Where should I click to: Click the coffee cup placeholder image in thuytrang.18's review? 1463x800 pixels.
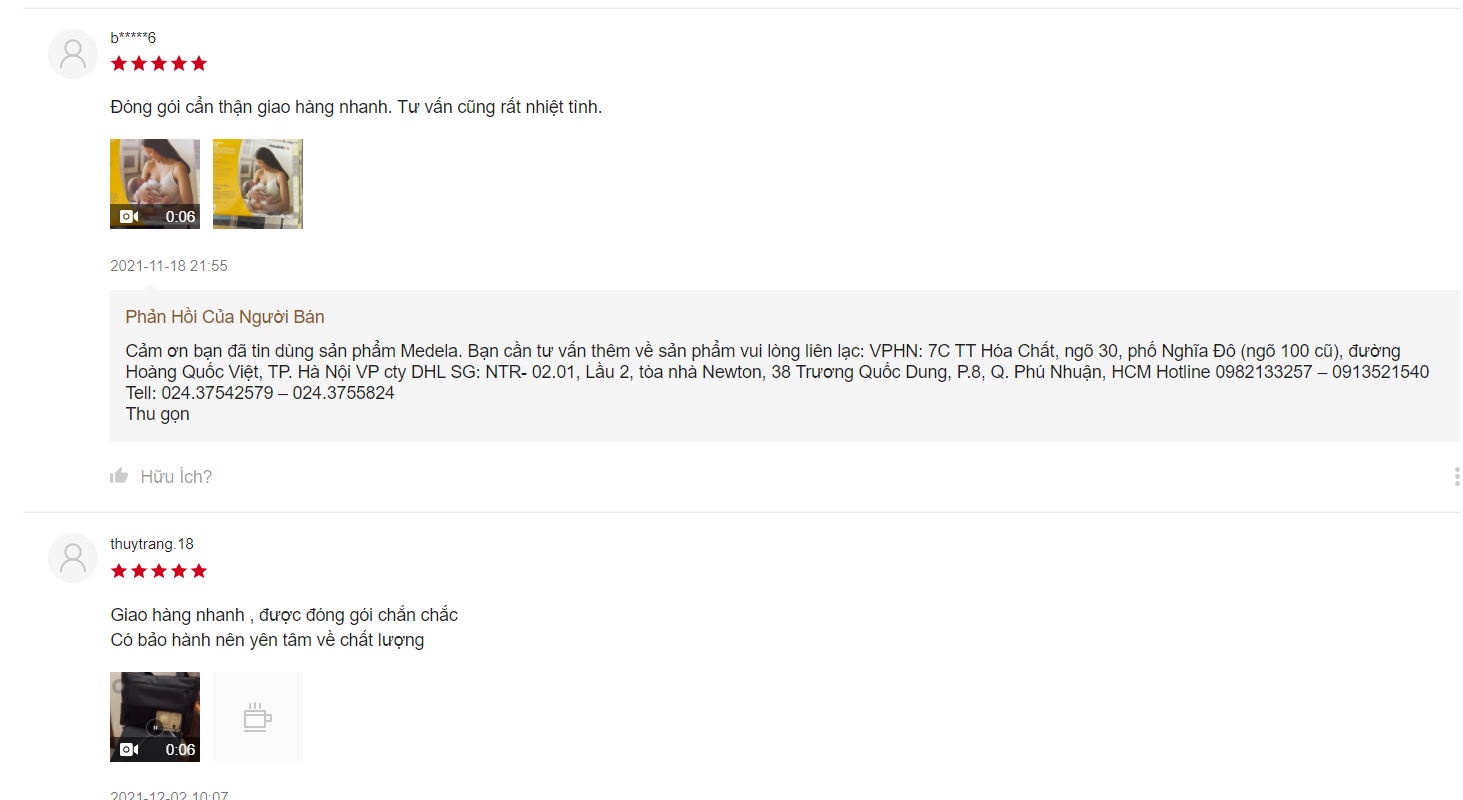258,717
